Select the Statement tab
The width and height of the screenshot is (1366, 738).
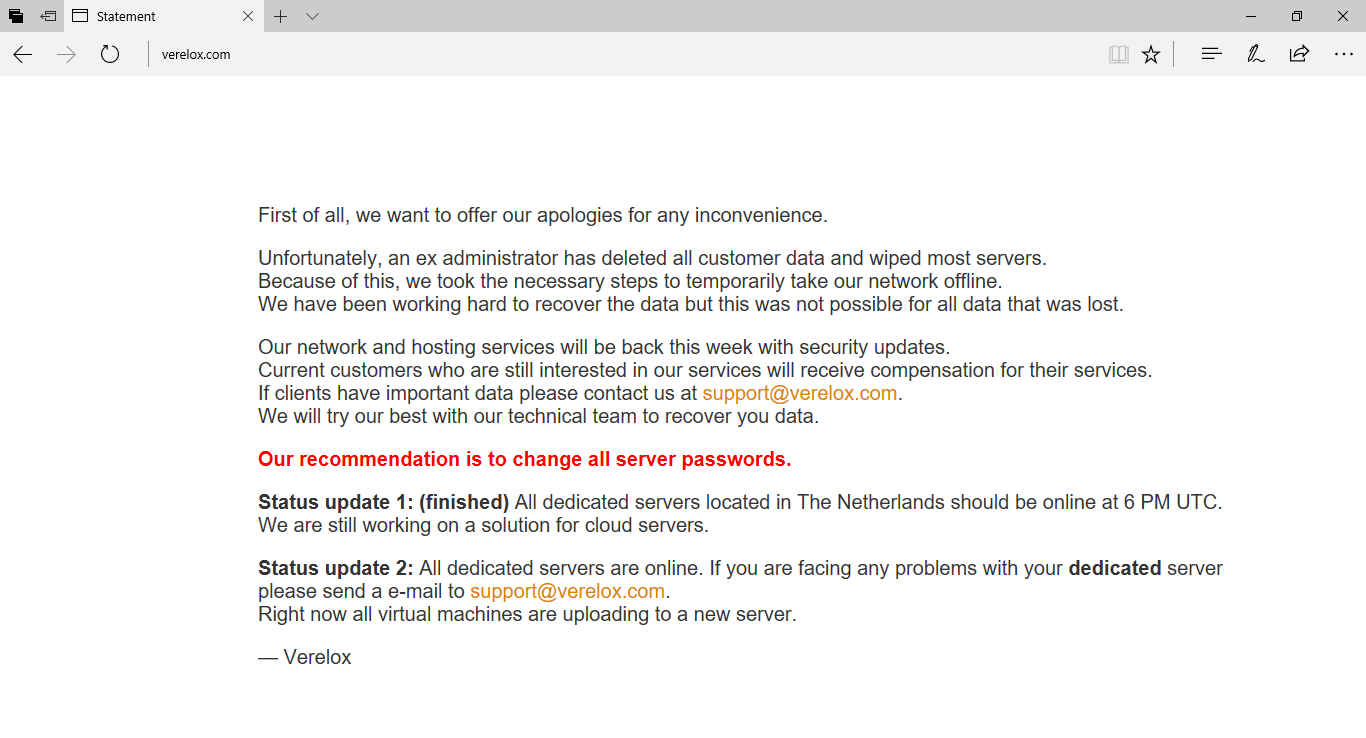click(150, 16)
